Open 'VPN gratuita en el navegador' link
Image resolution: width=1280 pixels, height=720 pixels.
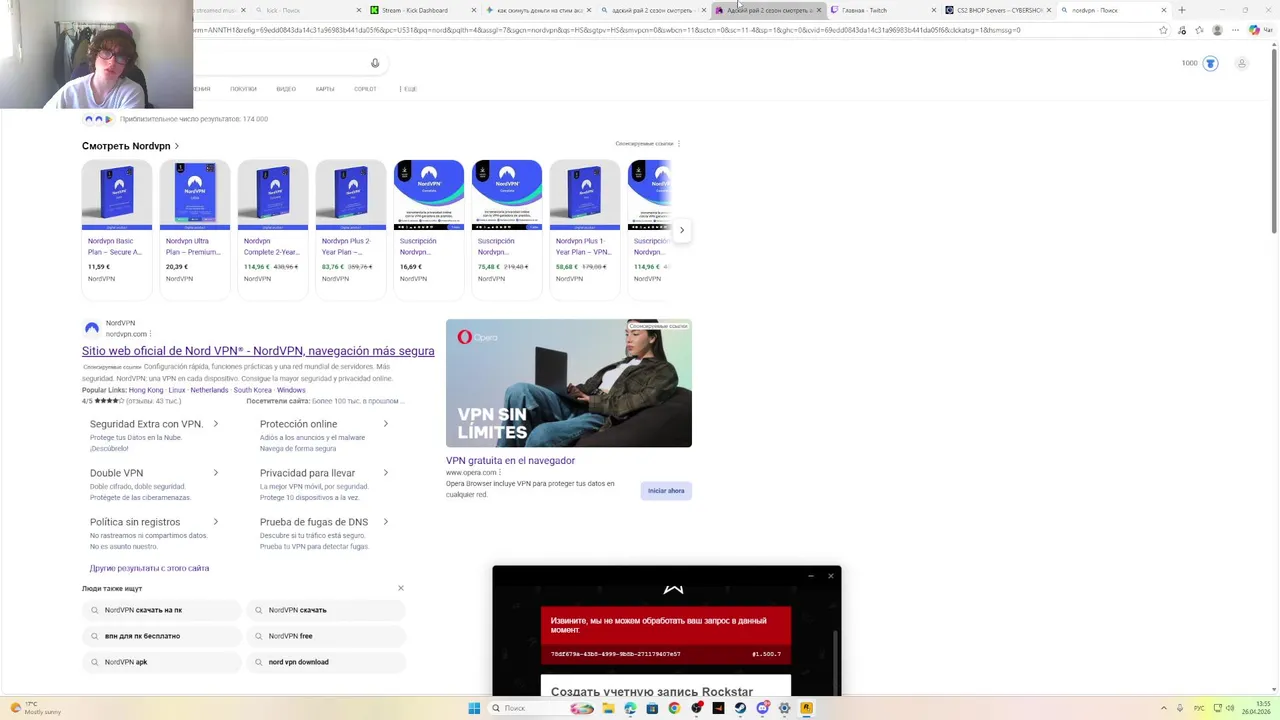coord(510,461)
